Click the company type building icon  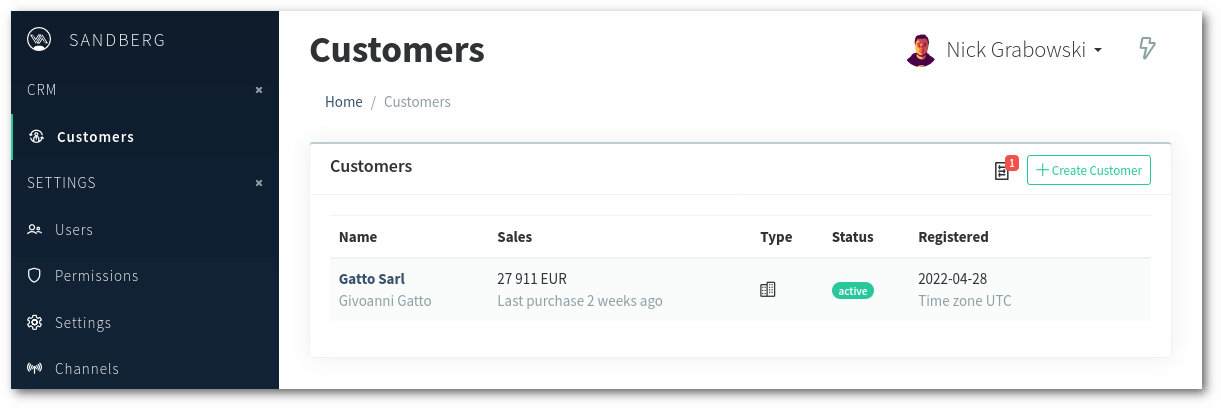[x=768, y=290]
